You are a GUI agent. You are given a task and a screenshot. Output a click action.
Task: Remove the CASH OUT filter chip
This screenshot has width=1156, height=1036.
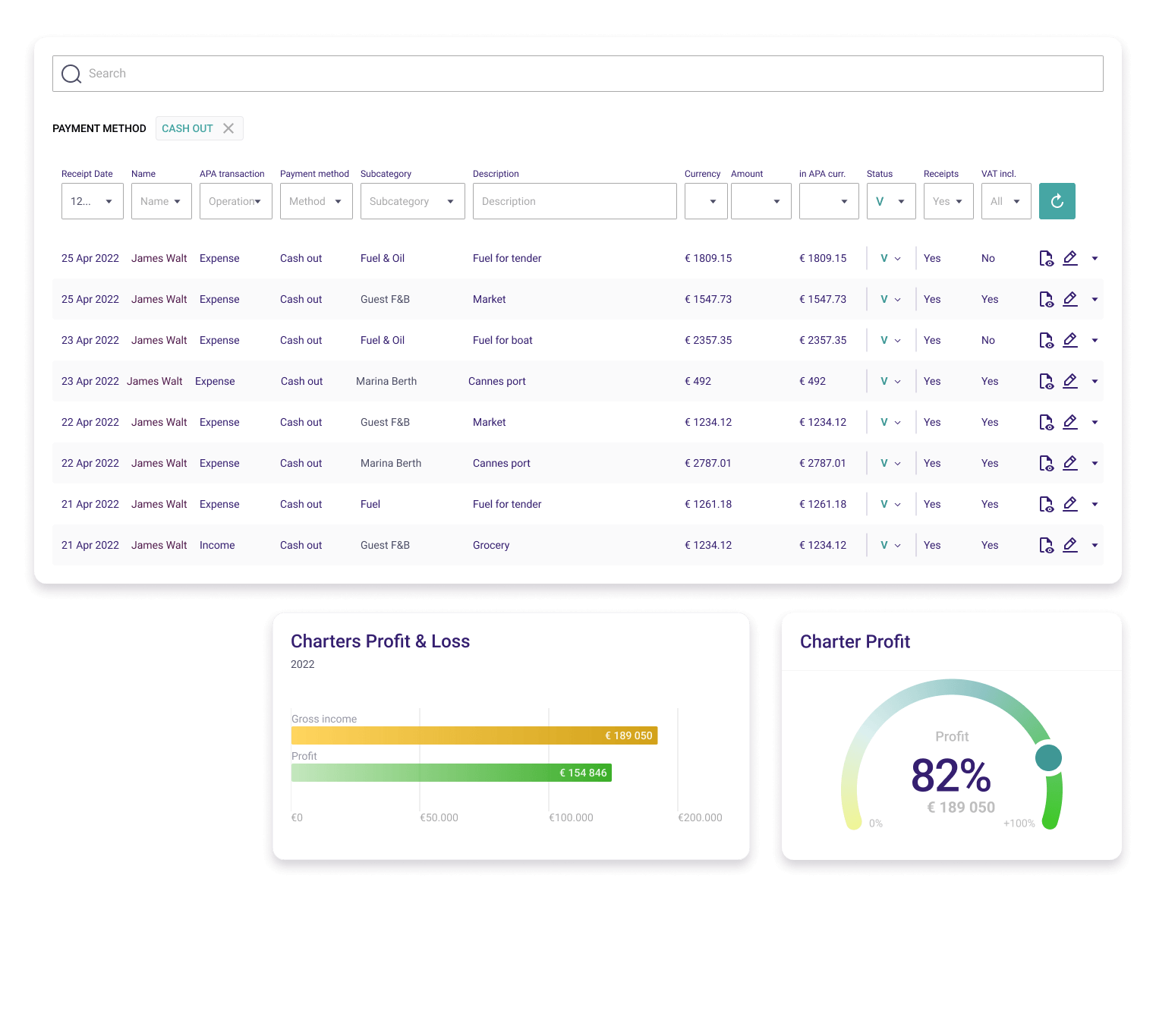click(228, 128)
